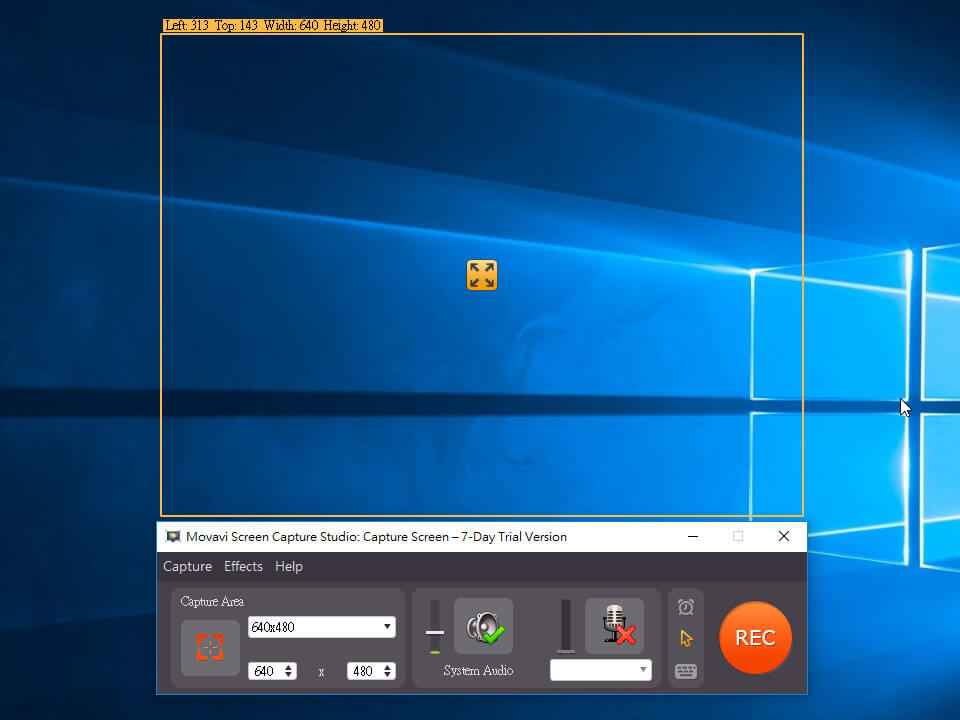Toggle System Audio speaker recording
This screenshot has height=720, width=960.
[484, 627]
